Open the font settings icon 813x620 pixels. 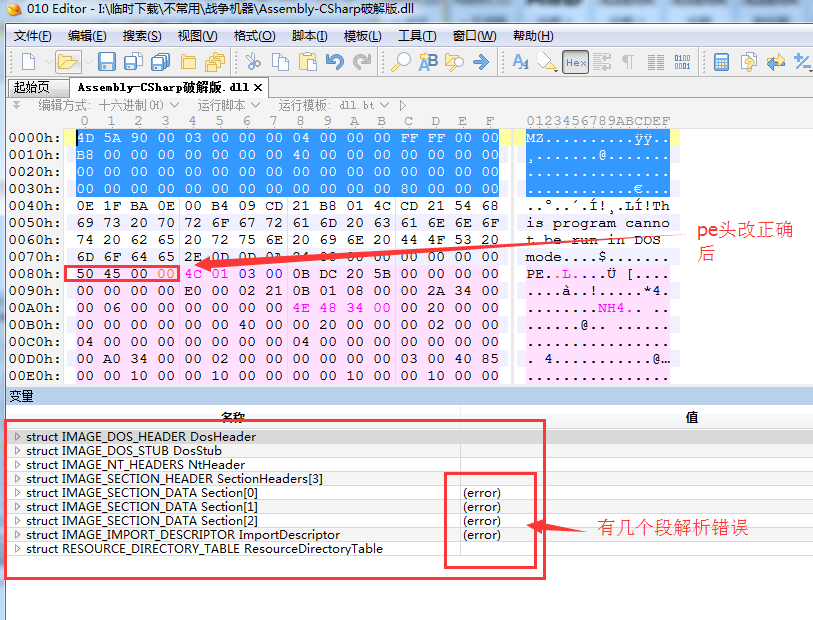[520, 62]
